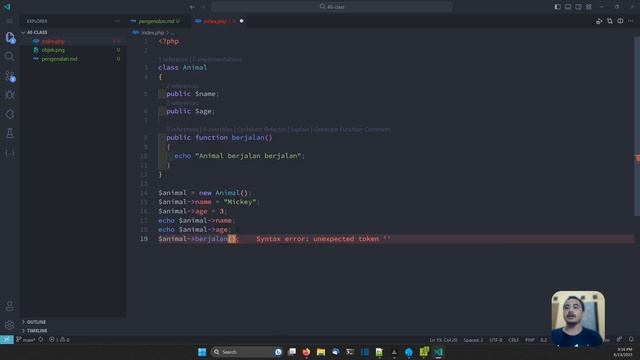Open the hamburger application menu
The image size is (640, 360).
[x=10, y=21]
